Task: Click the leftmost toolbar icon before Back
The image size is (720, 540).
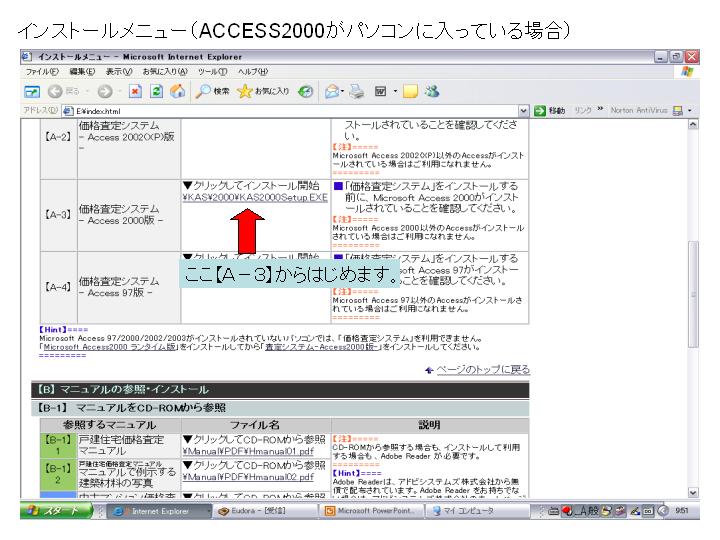Action: coord(32,92)
